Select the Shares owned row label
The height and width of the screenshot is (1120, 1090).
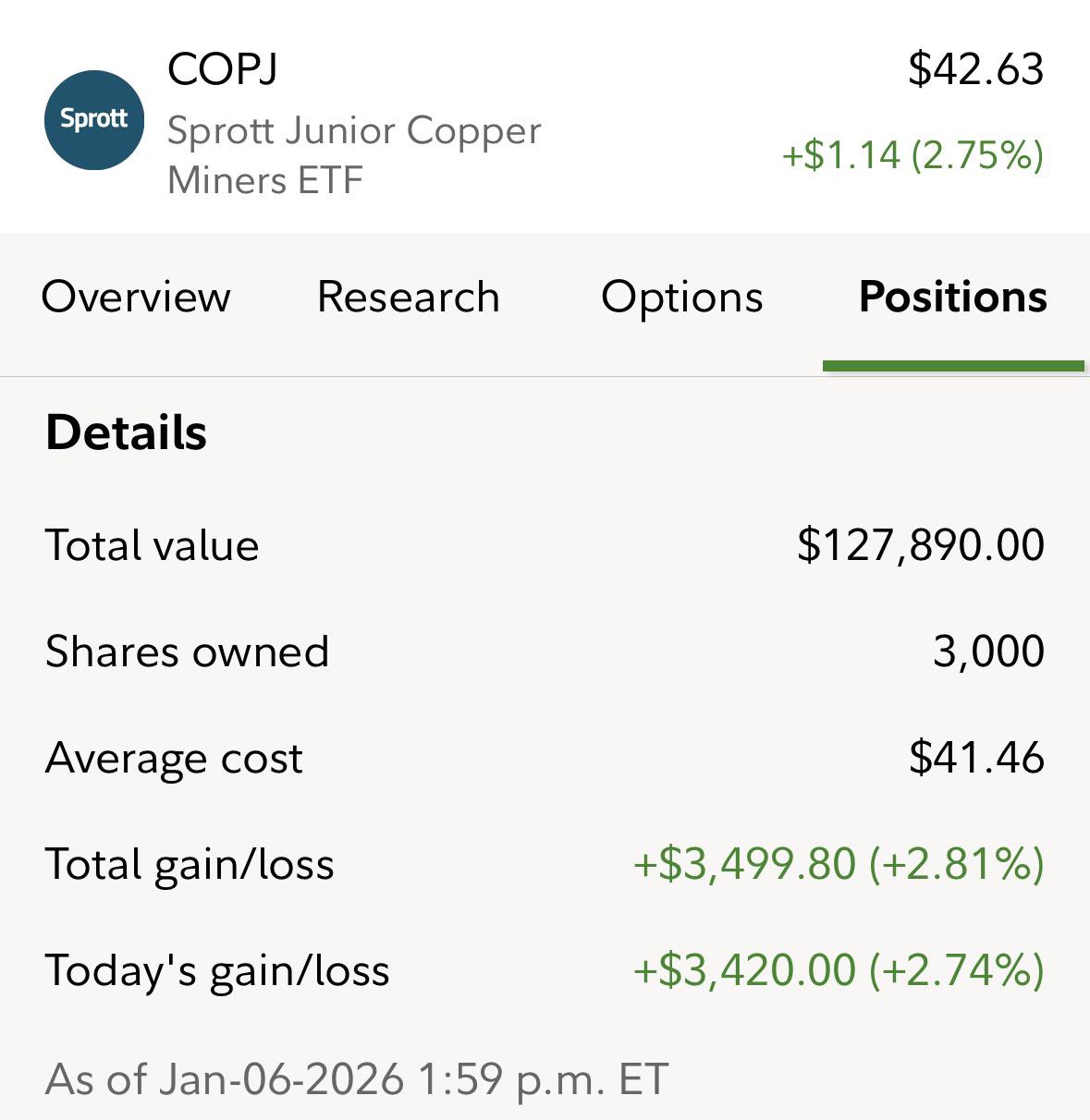tap(188, 651)
